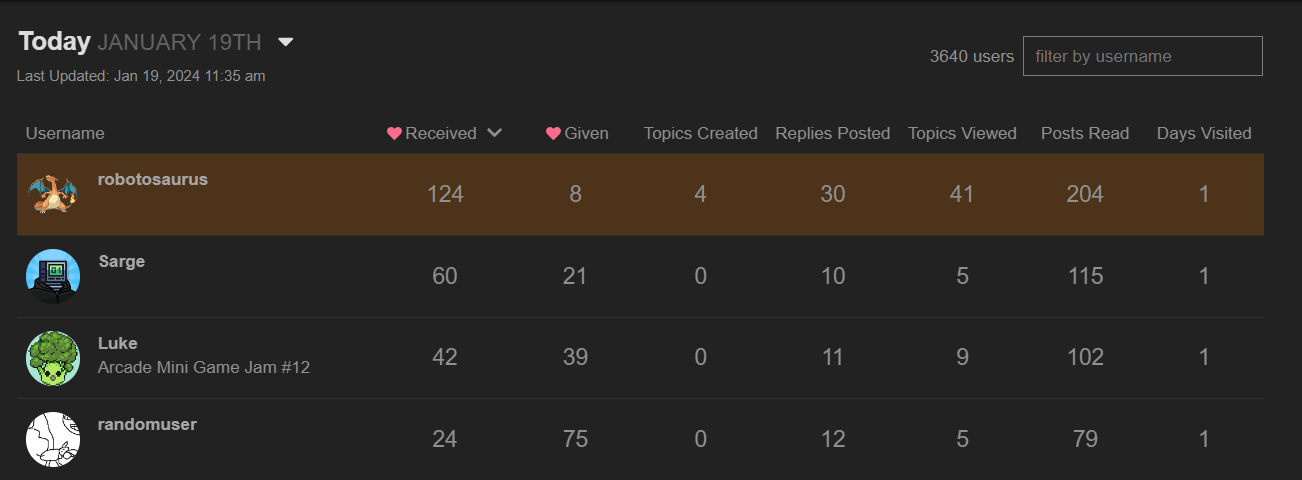
Task: Sort by Topics Created column
Action: click(x=700, y=134)
